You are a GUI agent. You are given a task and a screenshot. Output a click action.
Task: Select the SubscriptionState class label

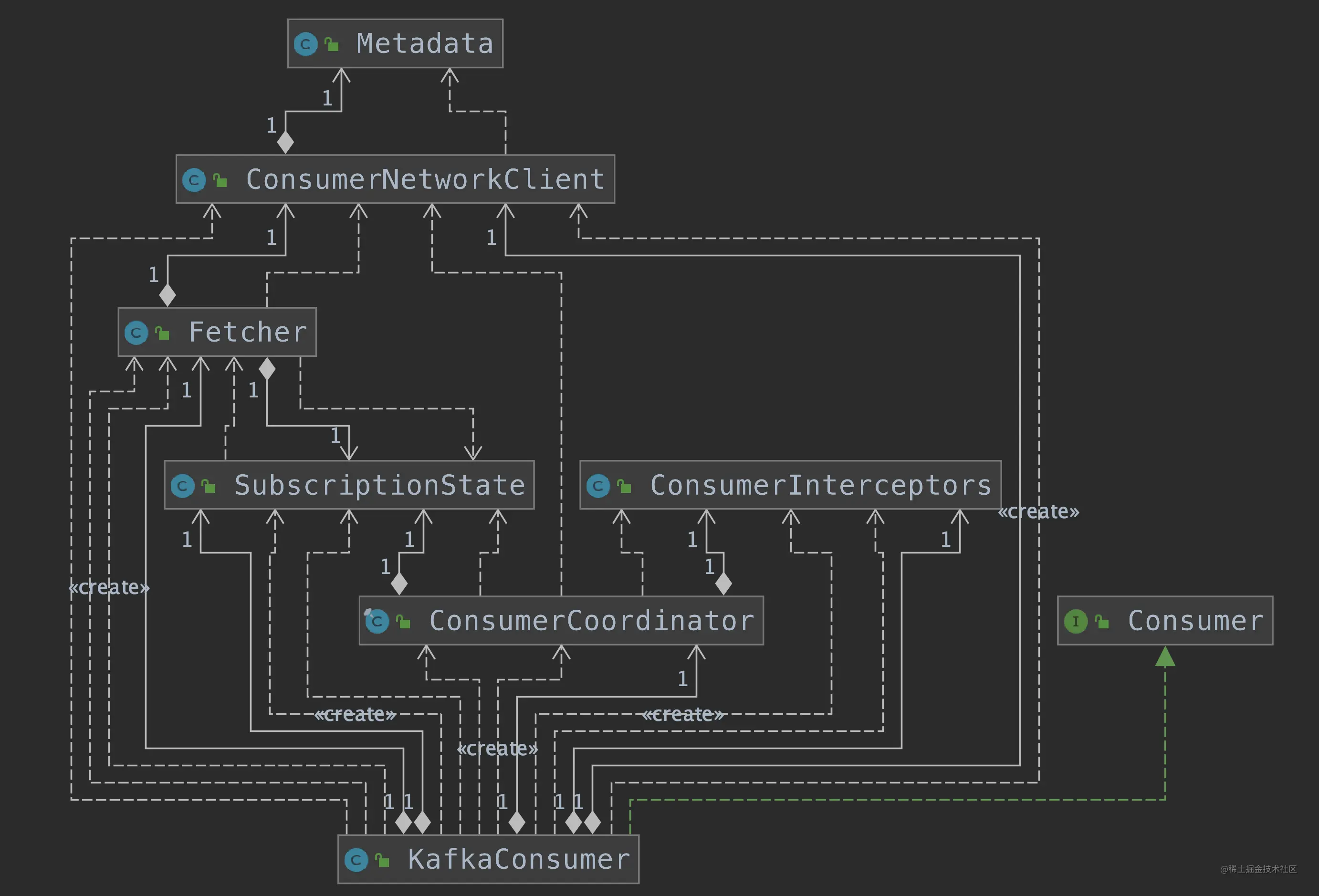click(x=380, y=486)
